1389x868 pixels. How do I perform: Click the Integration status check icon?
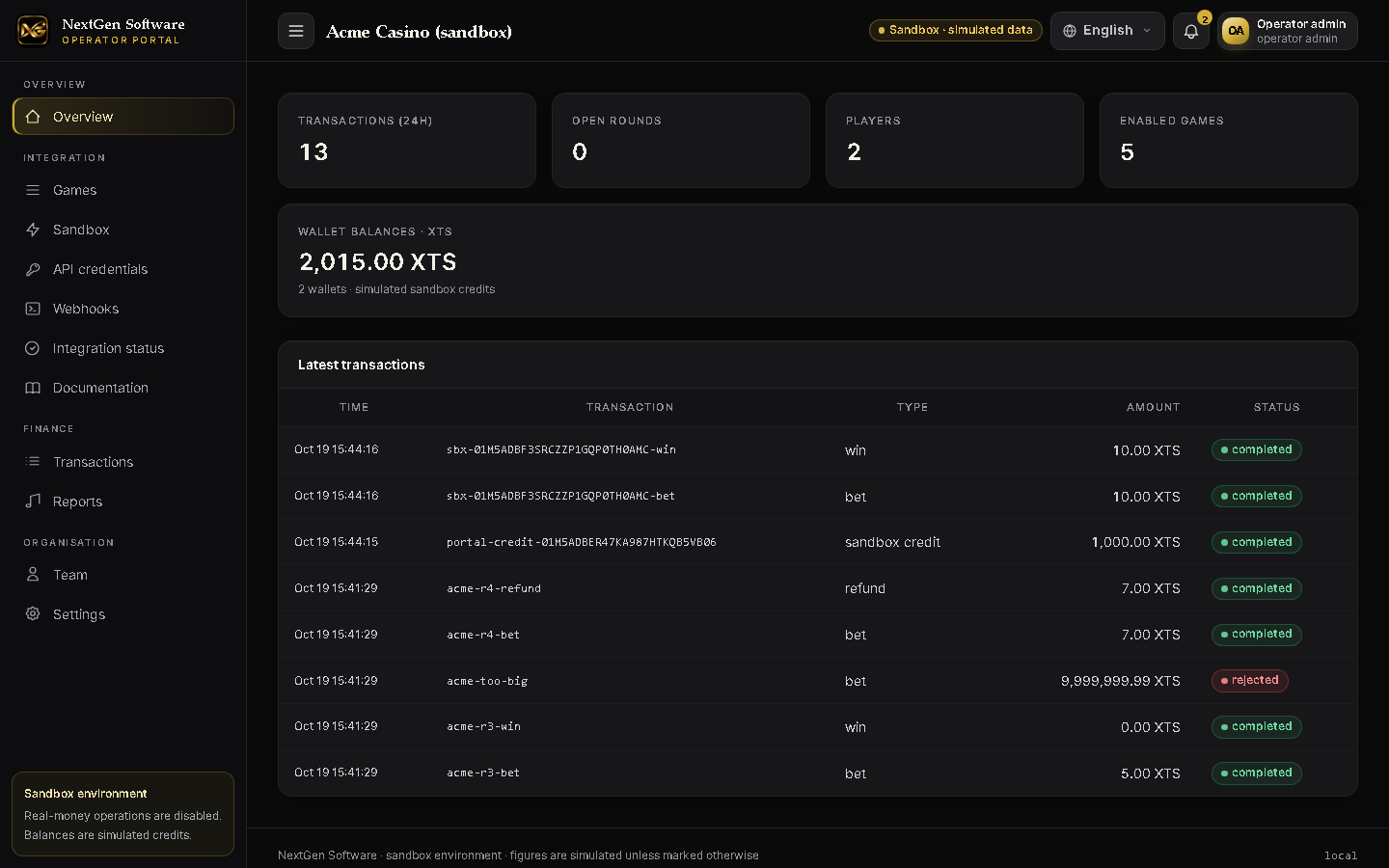(33, 348)
